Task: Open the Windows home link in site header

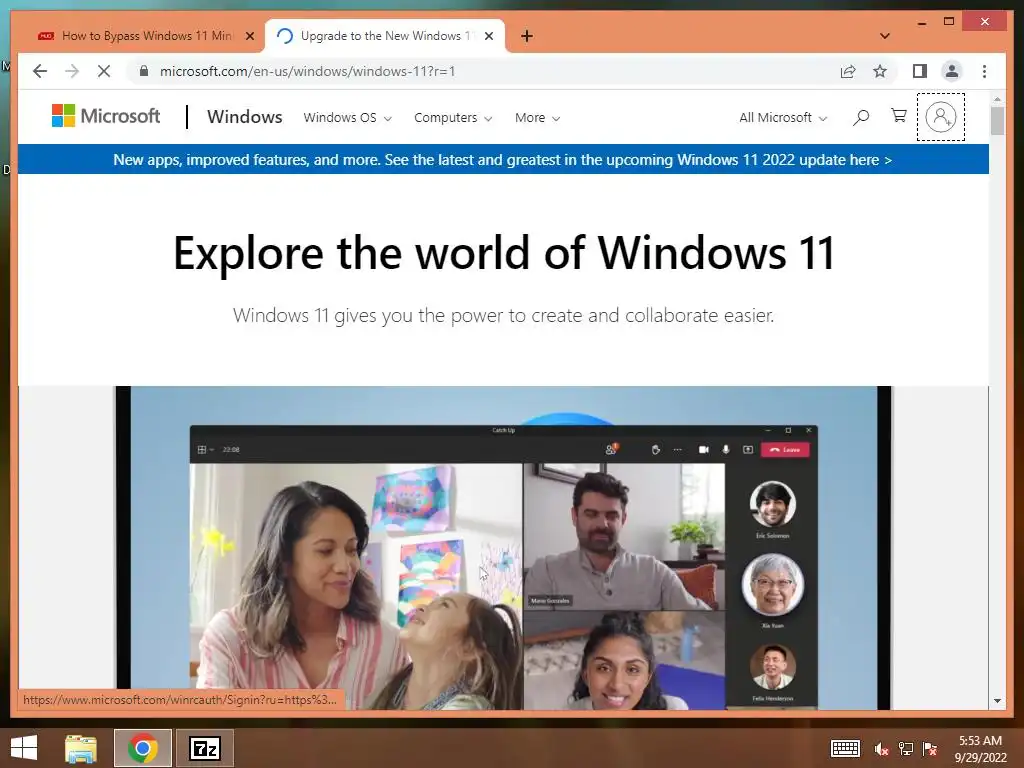Action: pyautogui.click(x=244, y=117)
